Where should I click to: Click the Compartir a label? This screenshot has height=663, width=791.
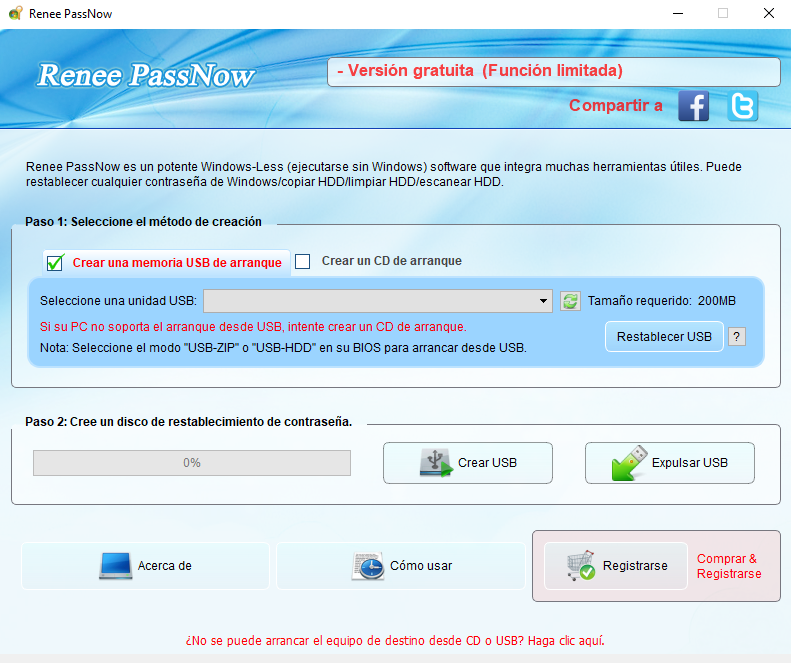coord(615,105)
